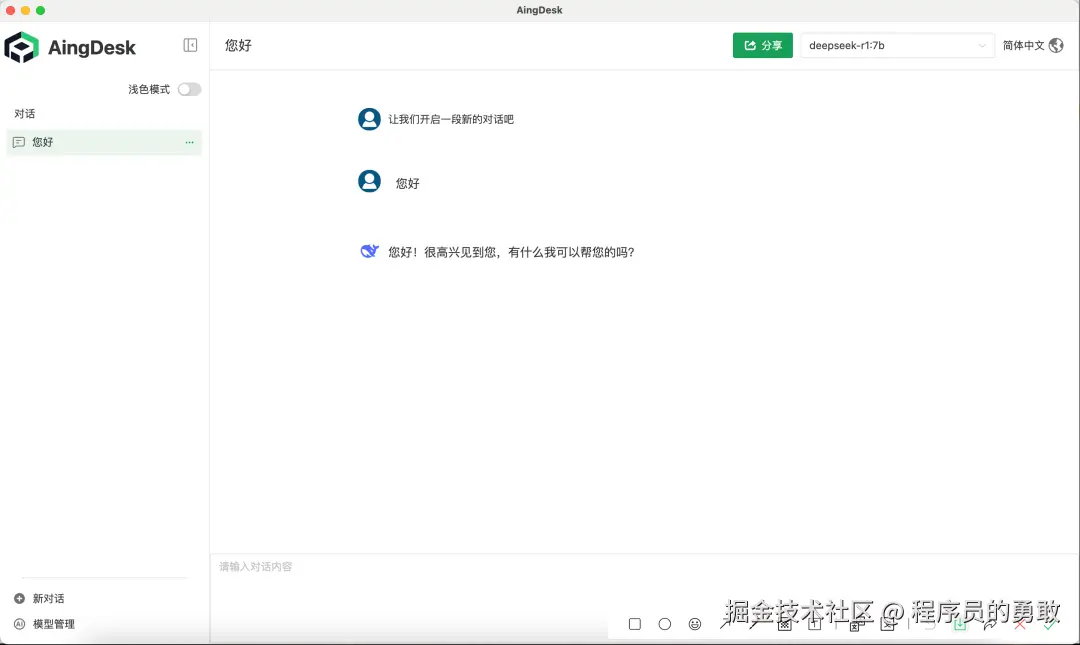The height and width of the screenshot is (645, 1080).
Task: Open the more options menu for 您好 conversation
Action: (x=189, y=142)
